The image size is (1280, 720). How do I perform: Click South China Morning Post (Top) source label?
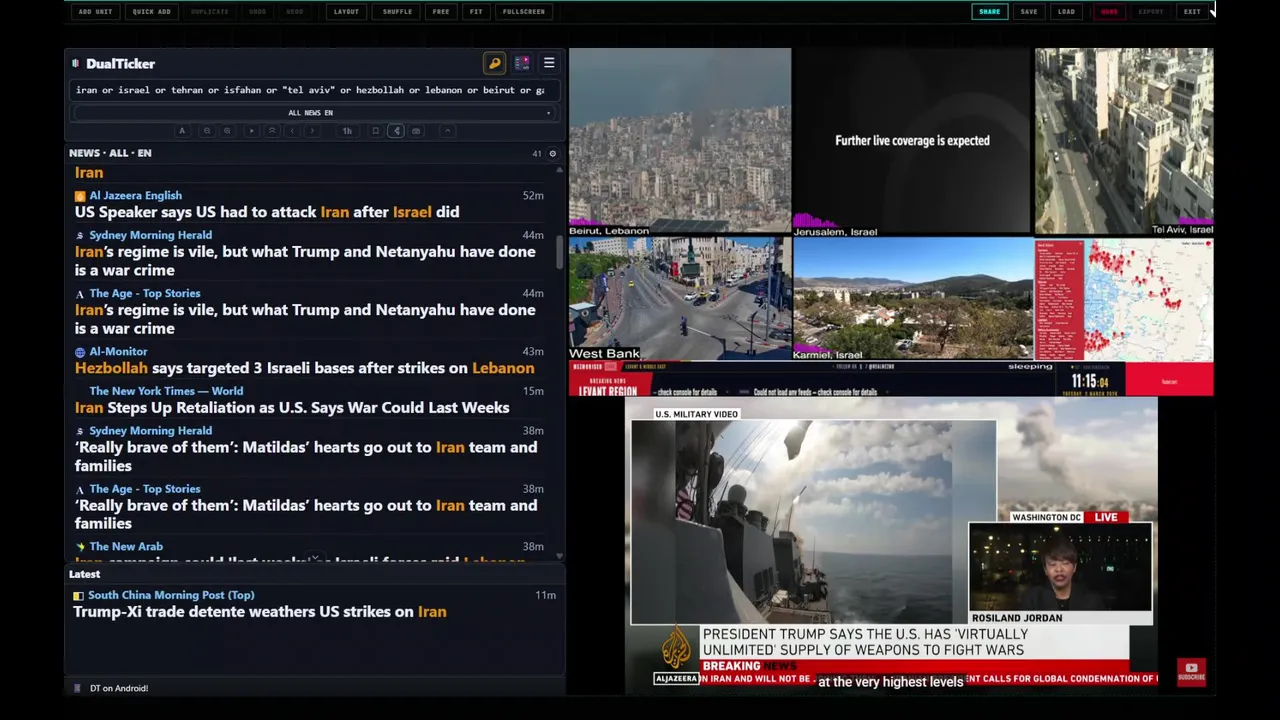point(171,595)
